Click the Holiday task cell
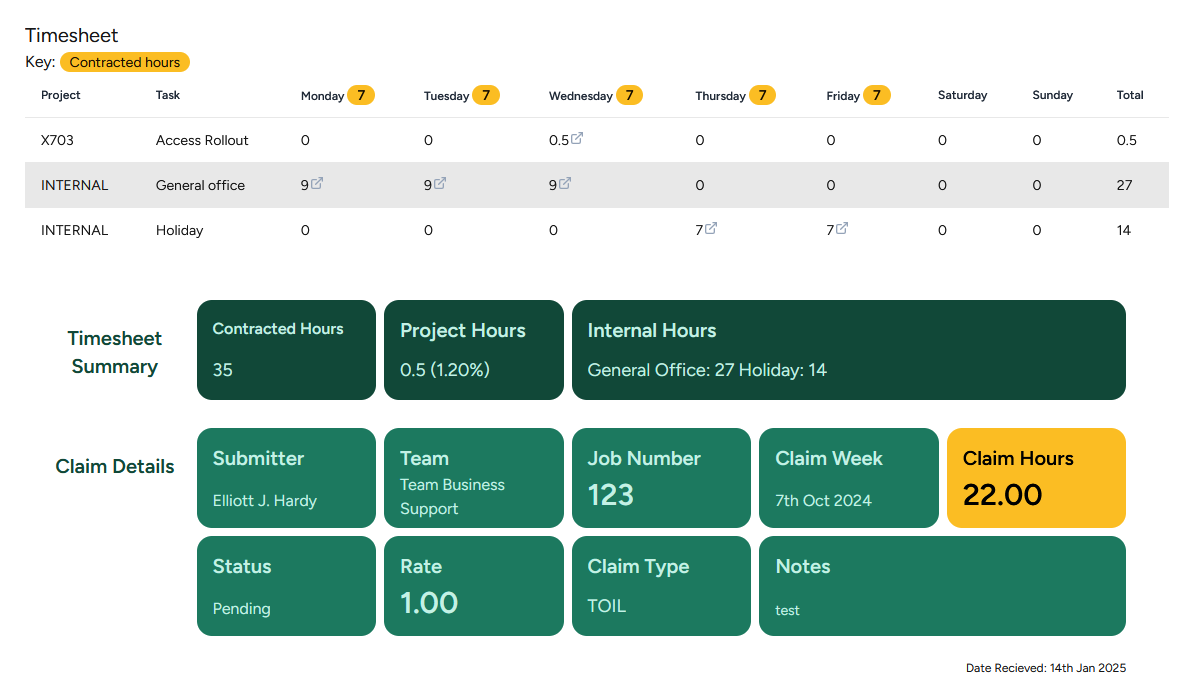Screen dimensions: 1192x683 179,230
